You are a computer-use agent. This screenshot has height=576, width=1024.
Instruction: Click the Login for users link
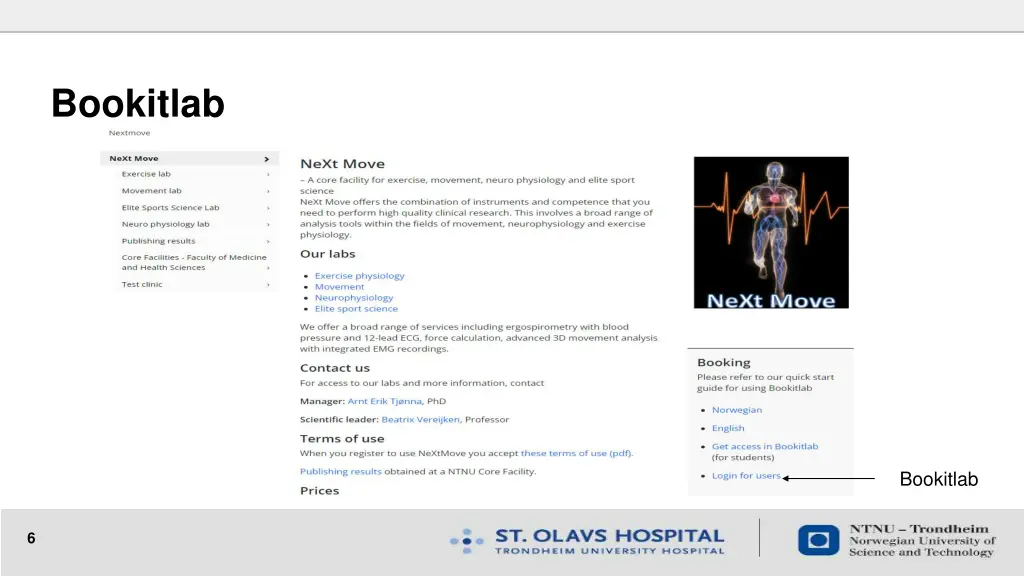746,475
